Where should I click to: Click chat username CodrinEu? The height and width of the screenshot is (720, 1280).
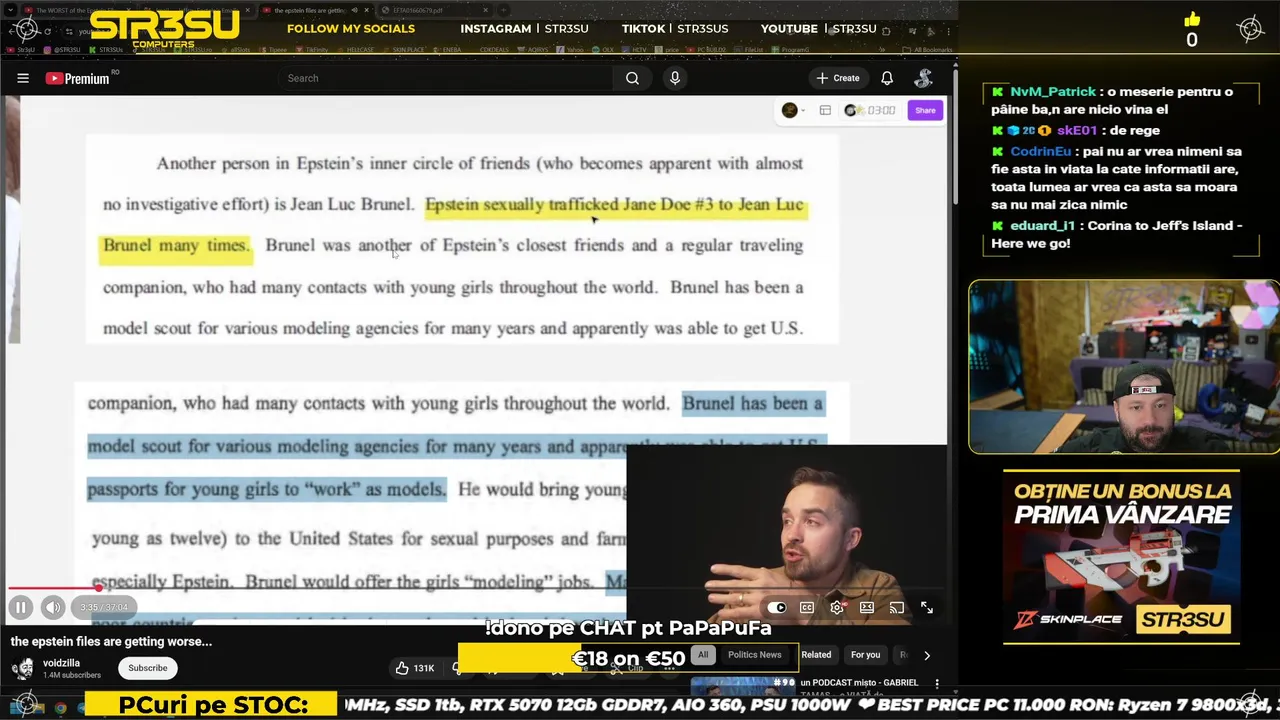pos(1040,152)
